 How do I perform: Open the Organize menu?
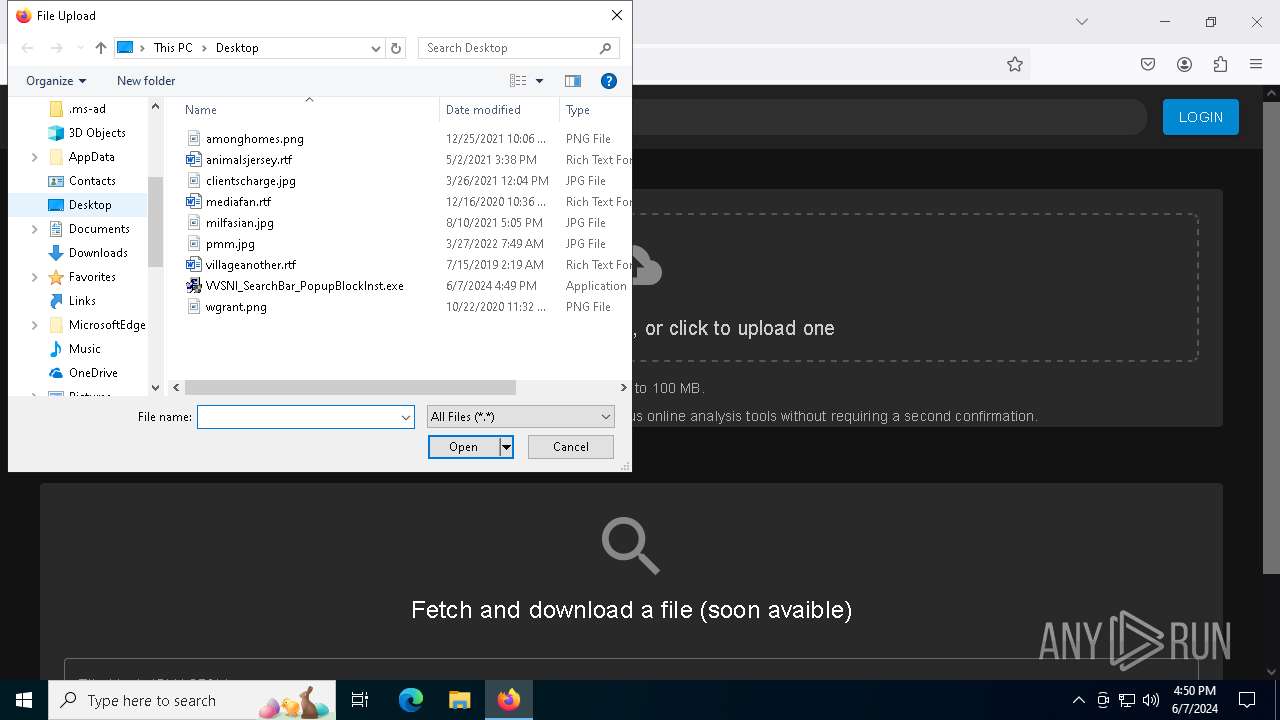(x=56, y=81)
